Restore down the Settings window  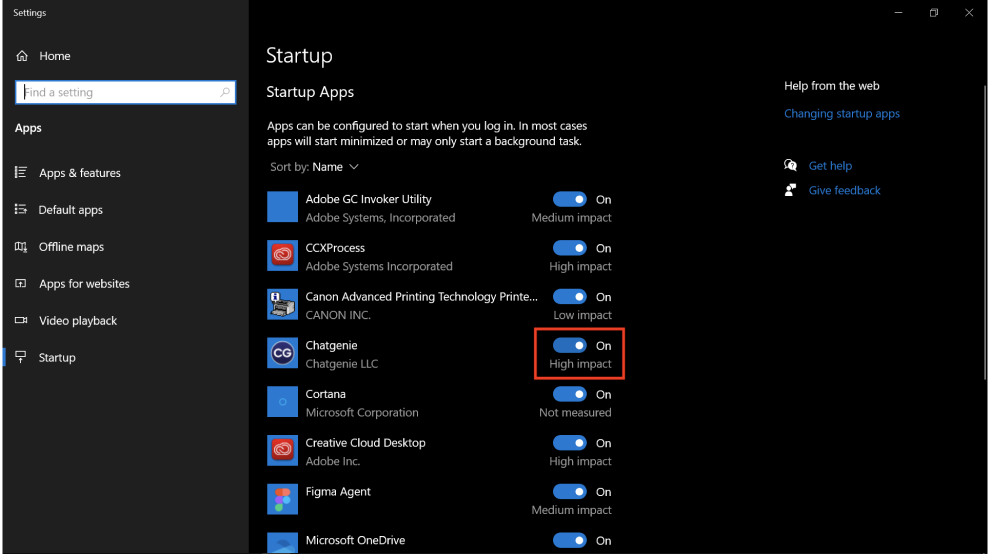pyautogui.click(x=934, y=13)
